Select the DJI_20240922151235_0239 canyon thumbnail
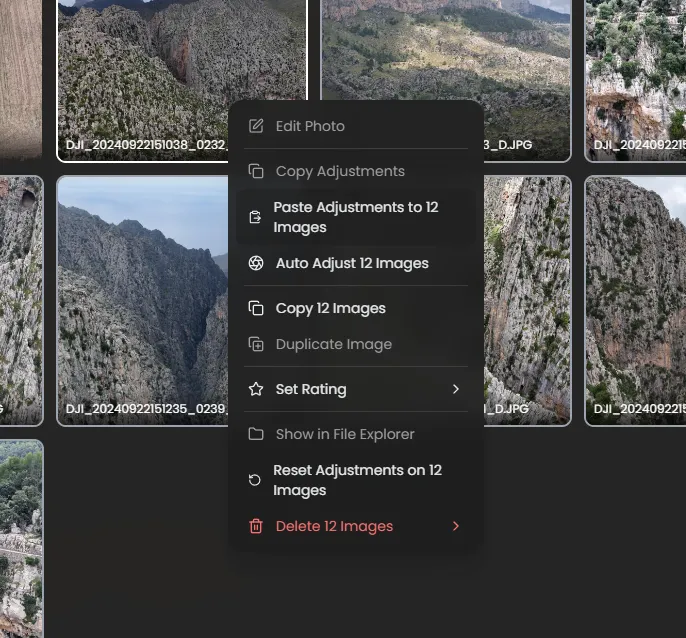 (x=140, y=300)
